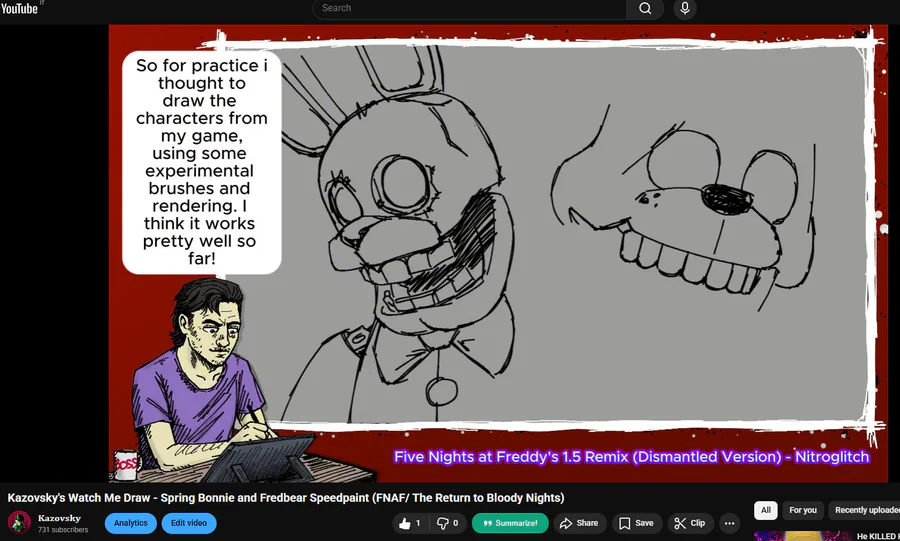This screenshot has width=900, height=541.
Task: Click into the Search input field
Action: (x=470, y=8)
